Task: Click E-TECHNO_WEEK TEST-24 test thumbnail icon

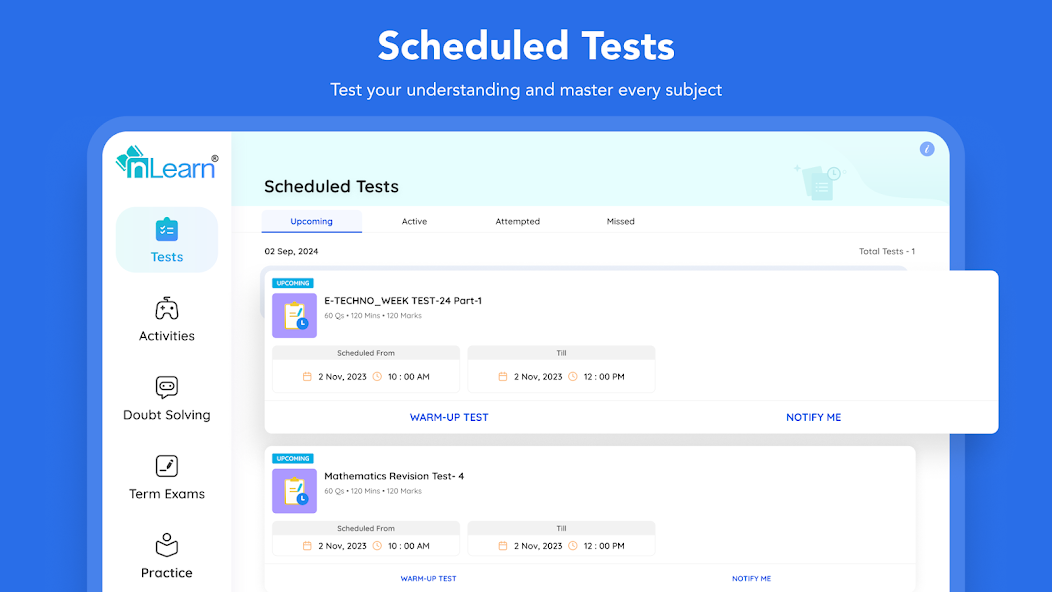Action: [294, 316]
